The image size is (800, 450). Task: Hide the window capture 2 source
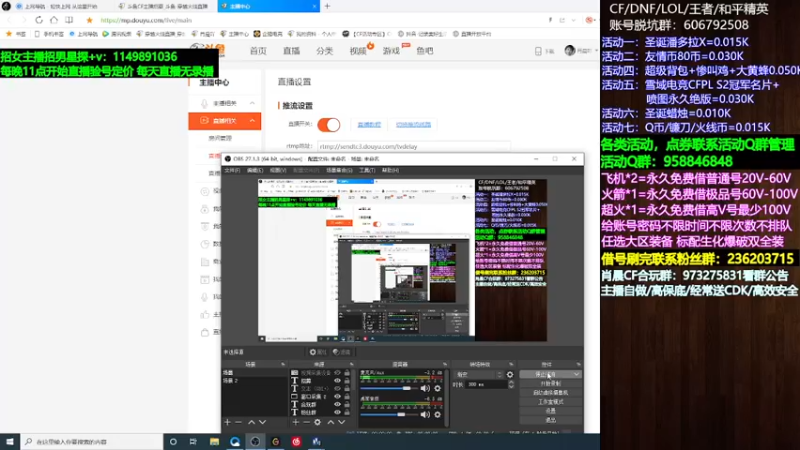337,396
